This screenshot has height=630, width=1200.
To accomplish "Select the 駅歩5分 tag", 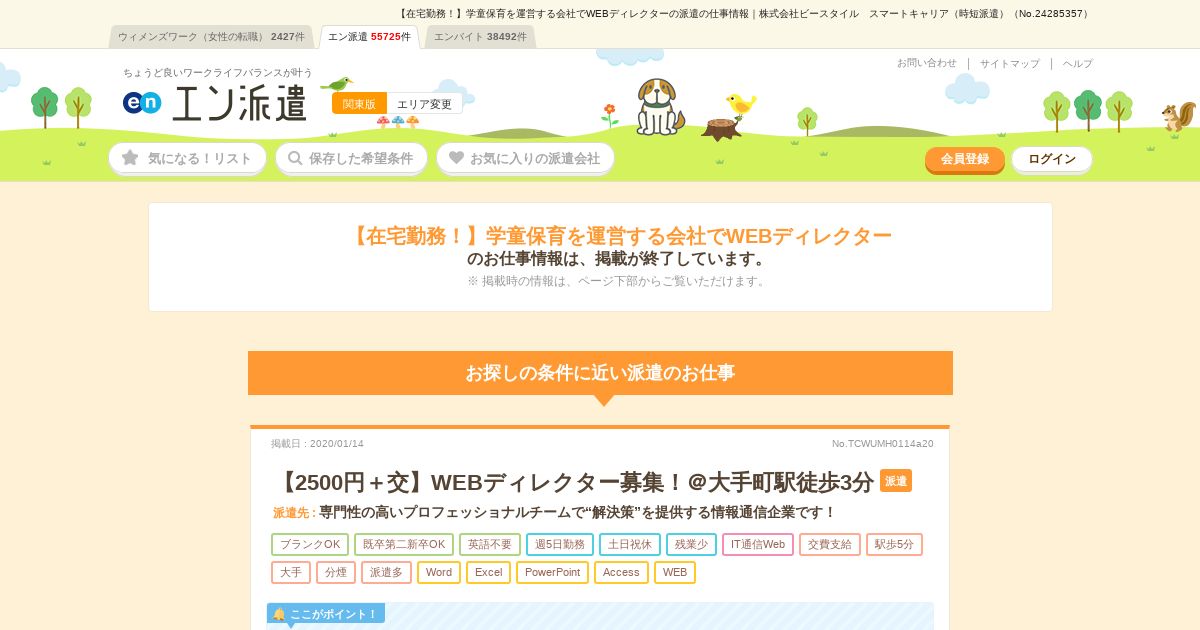I will [x=894, y=545].
